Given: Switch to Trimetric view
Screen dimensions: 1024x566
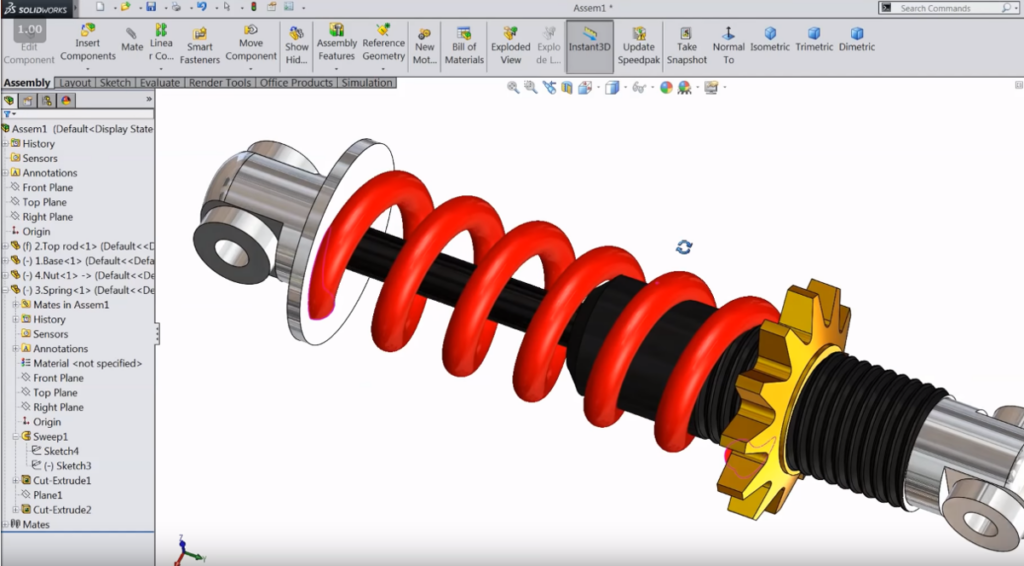Looking at the screenshot, I should click(814, 40).
